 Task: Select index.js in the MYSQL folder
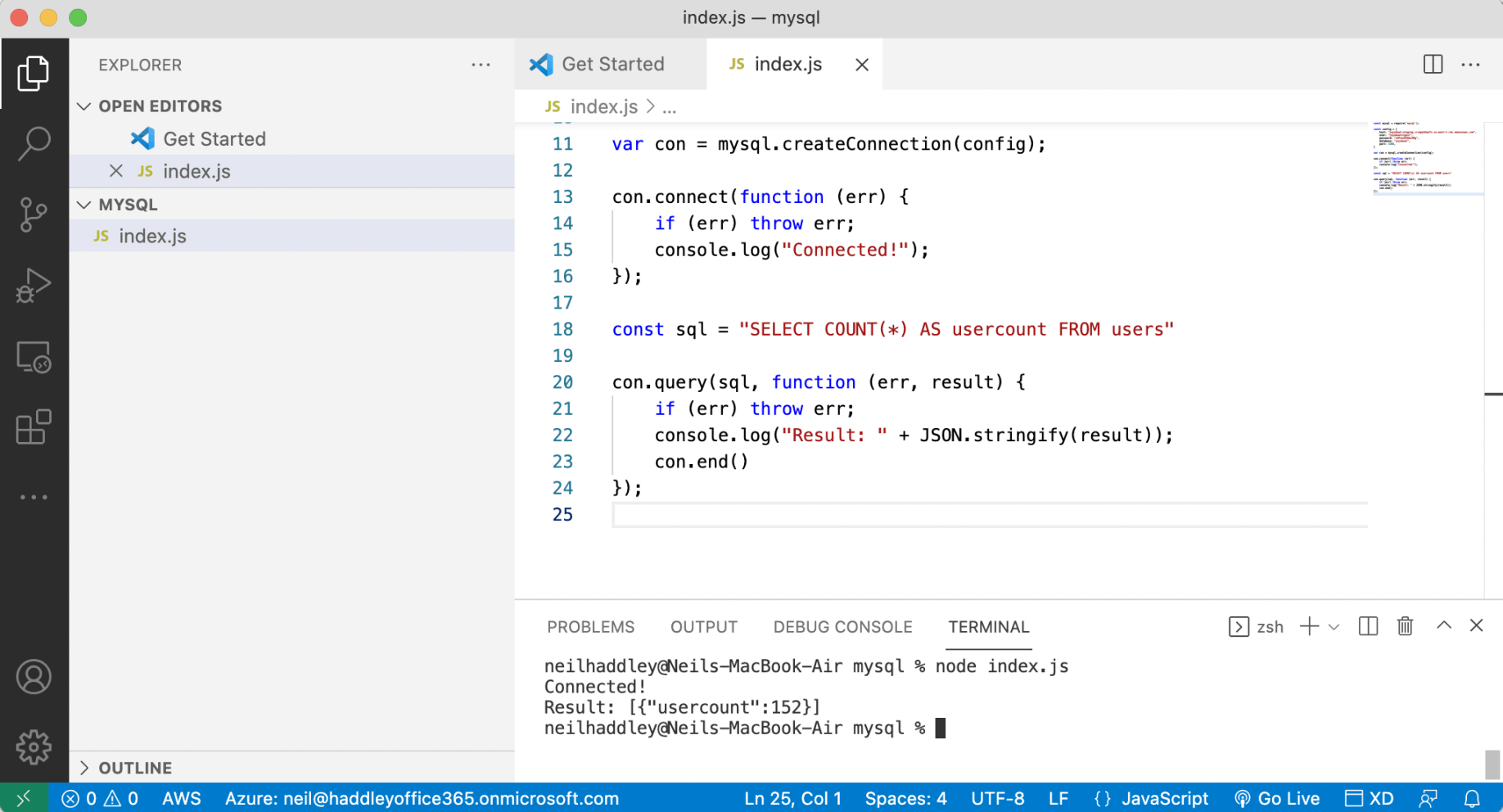coord(152,236)
